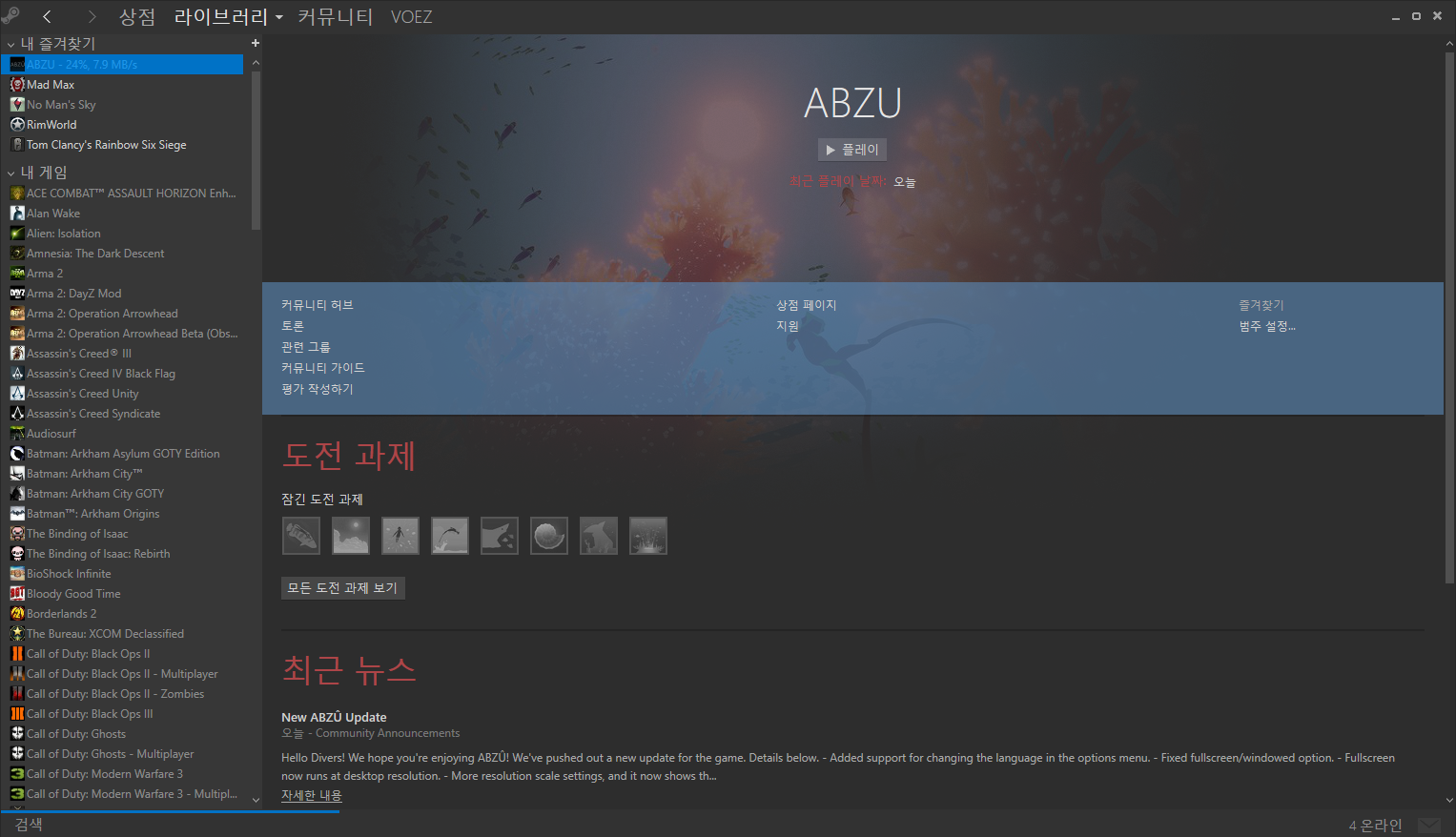Open the 관련 그룹 link
1456x837 pixels.
(x=306, y=347)
